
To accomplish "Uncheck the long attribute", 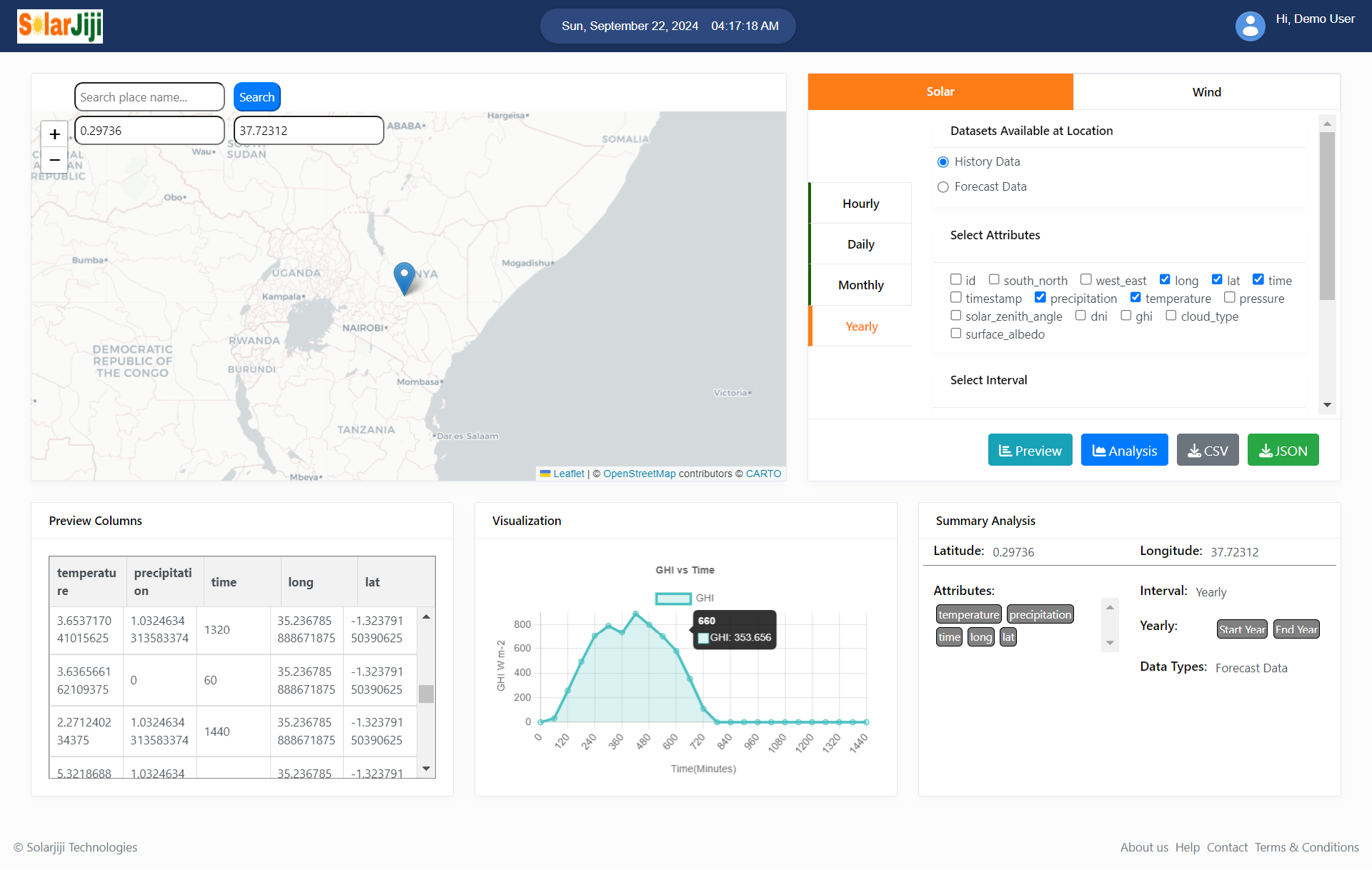I will coord(1165,279).
